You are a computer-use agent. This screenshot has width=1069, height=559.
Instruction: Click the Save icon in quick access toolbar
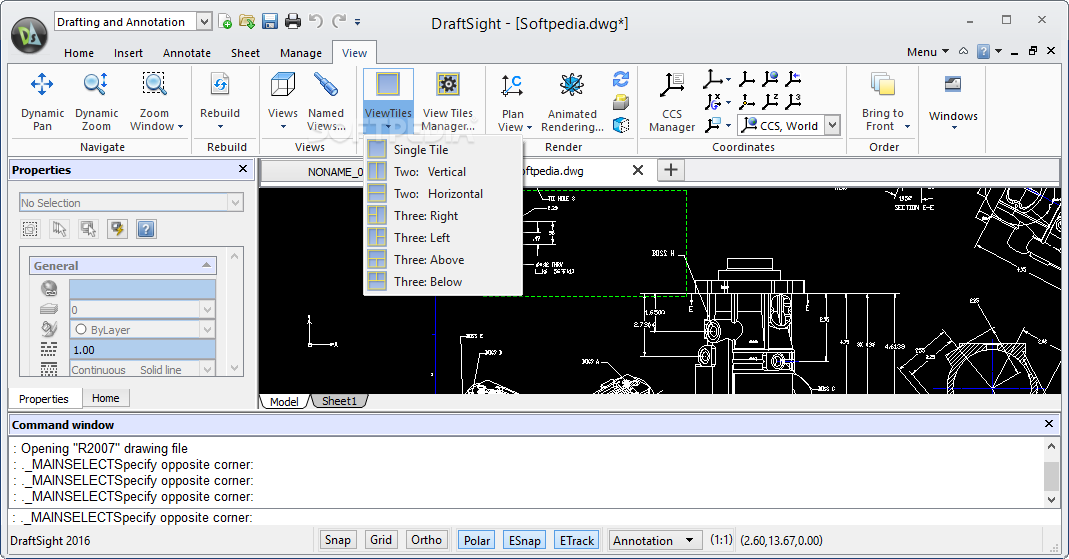pyautogui.click(x=270, y=21)
